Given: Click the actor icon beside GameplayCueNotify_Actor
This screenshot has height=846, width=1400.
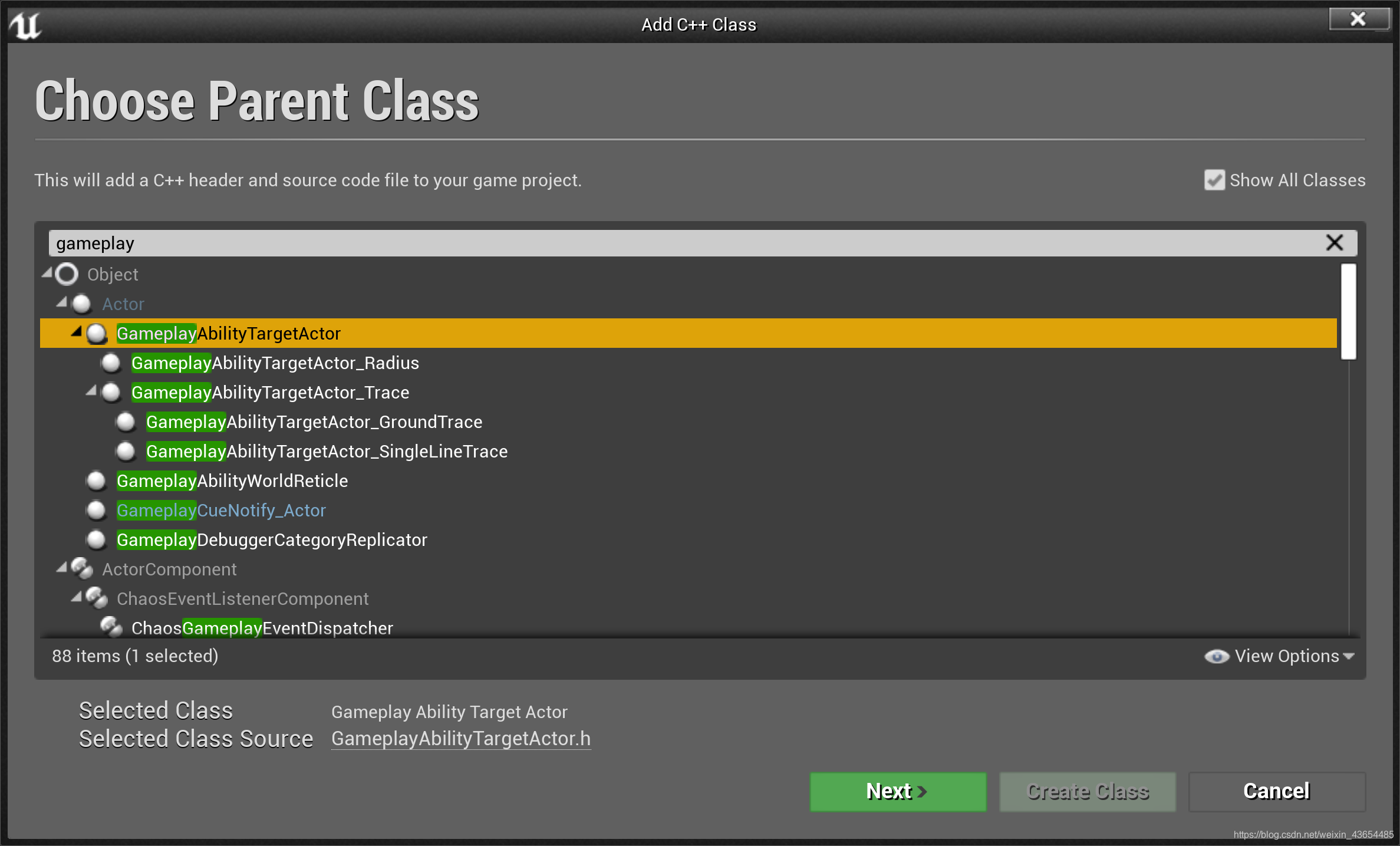Looking at the screenshot, I should 96,510.
